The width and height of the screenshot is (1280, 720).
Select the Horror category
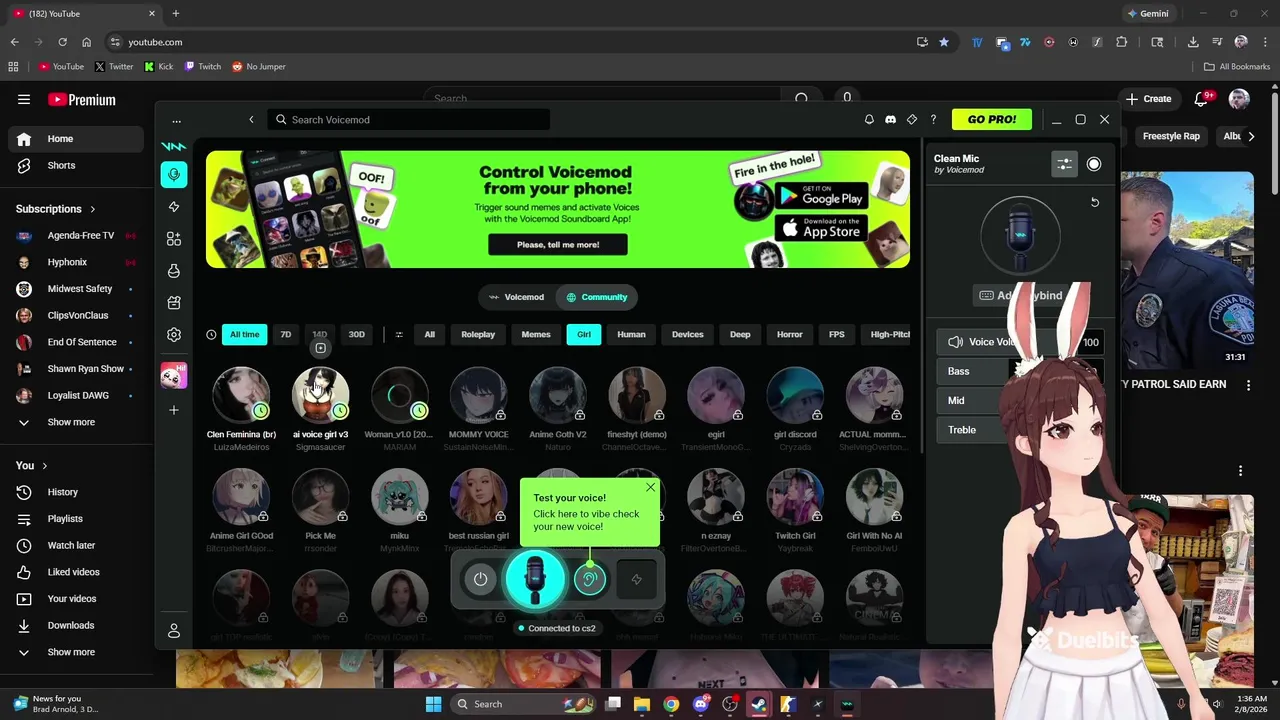point(790,335)
